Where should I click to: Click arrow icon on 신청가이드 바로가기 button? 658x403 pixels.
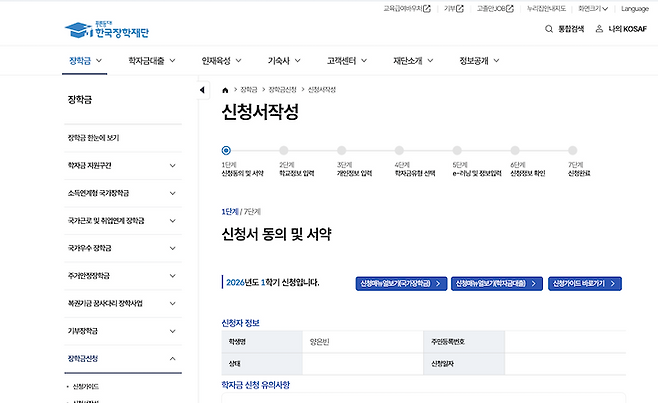click(613, 284)
